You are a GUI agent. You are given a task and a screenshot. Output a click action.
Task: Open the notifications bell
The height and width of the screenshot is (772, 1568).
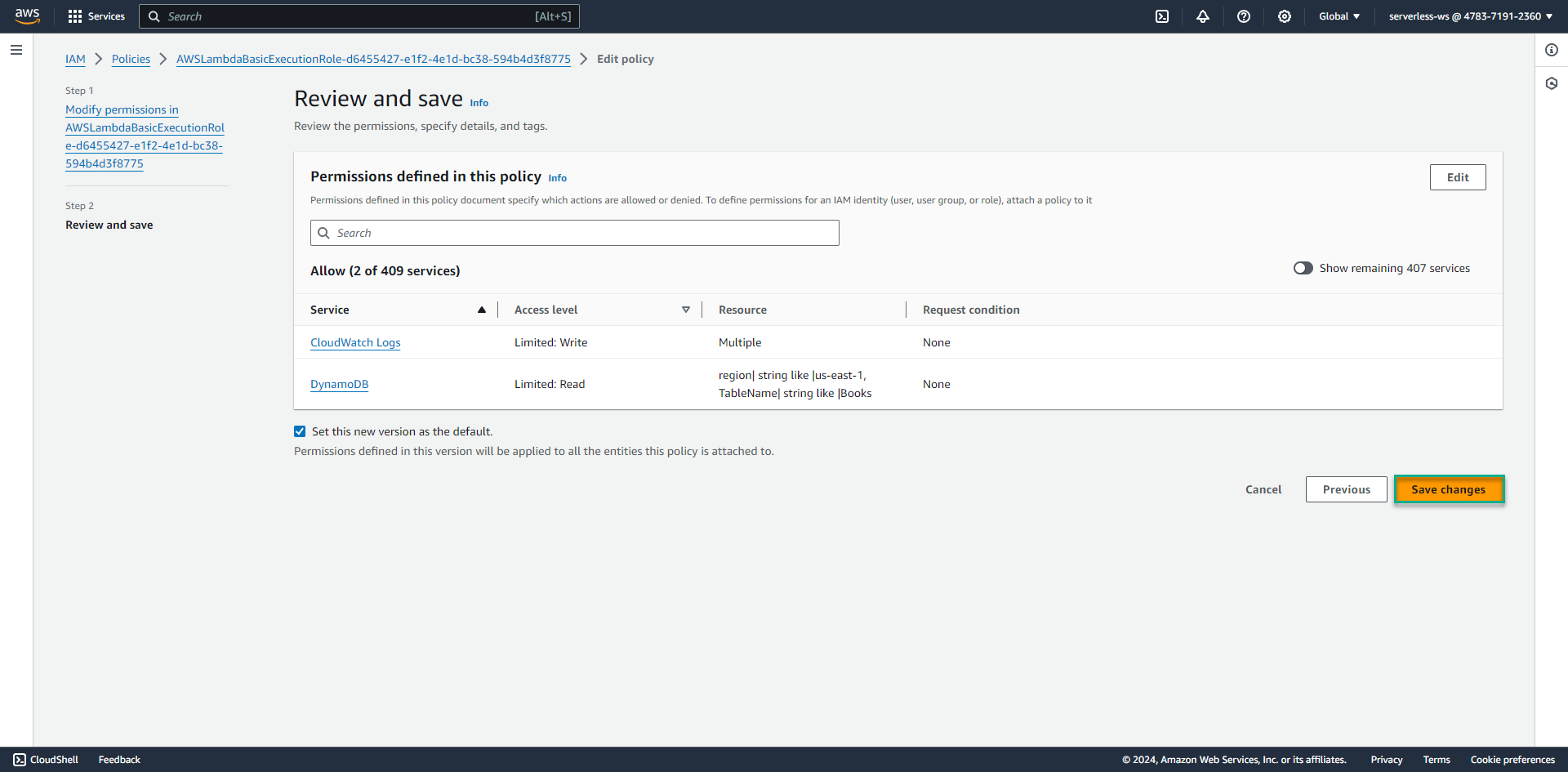point(1203,16)
